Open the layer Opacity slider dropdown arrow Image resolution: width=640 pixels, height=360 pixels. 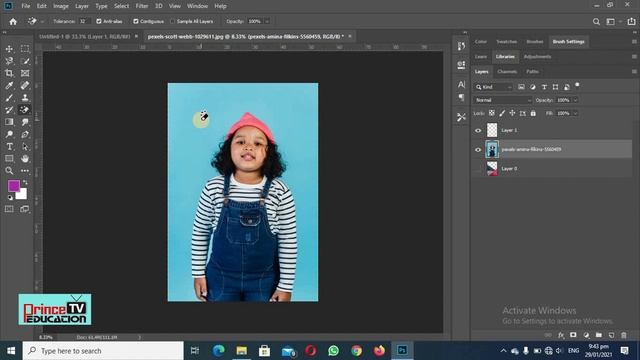point(576,100)
